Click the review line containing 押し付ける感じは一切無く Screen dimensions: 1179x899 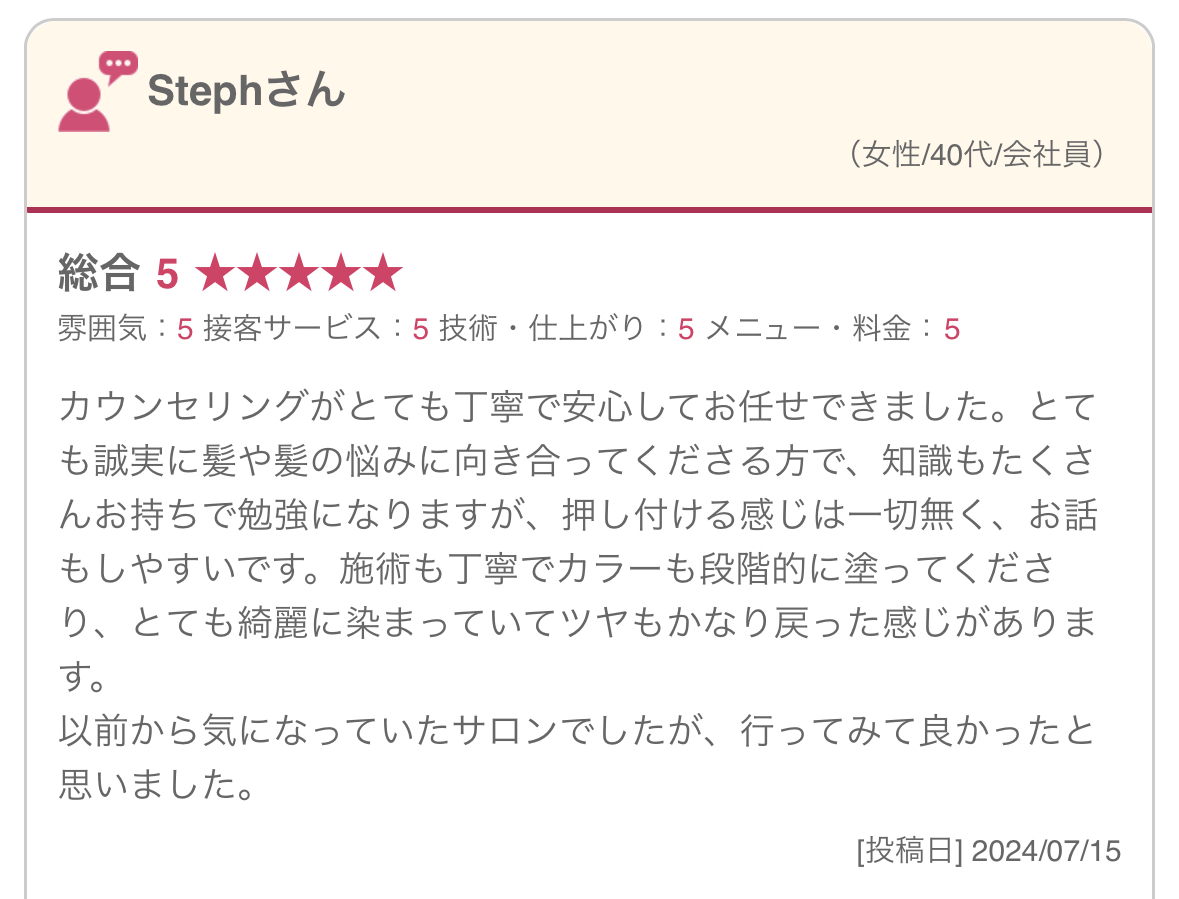coord(578,516)
